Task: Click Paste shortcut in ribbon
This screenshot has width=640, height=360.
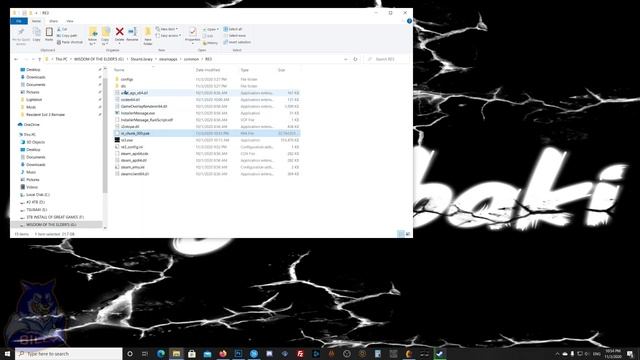Action: (70, 42)
